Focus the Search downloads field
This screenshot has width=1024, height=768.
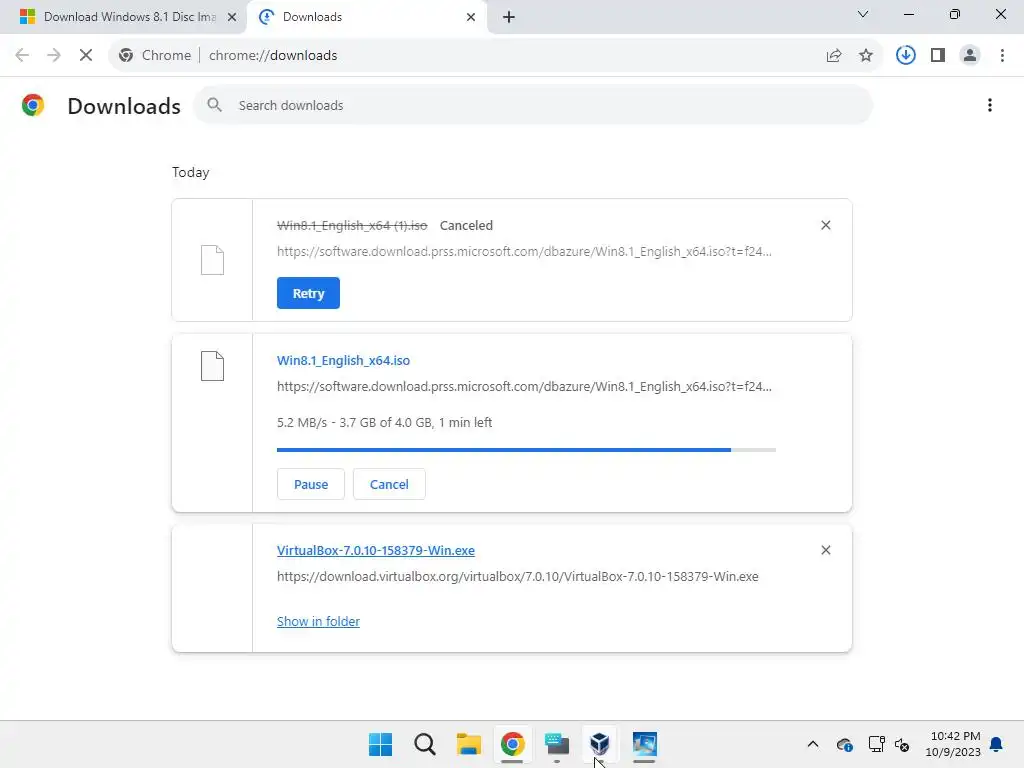533,105
